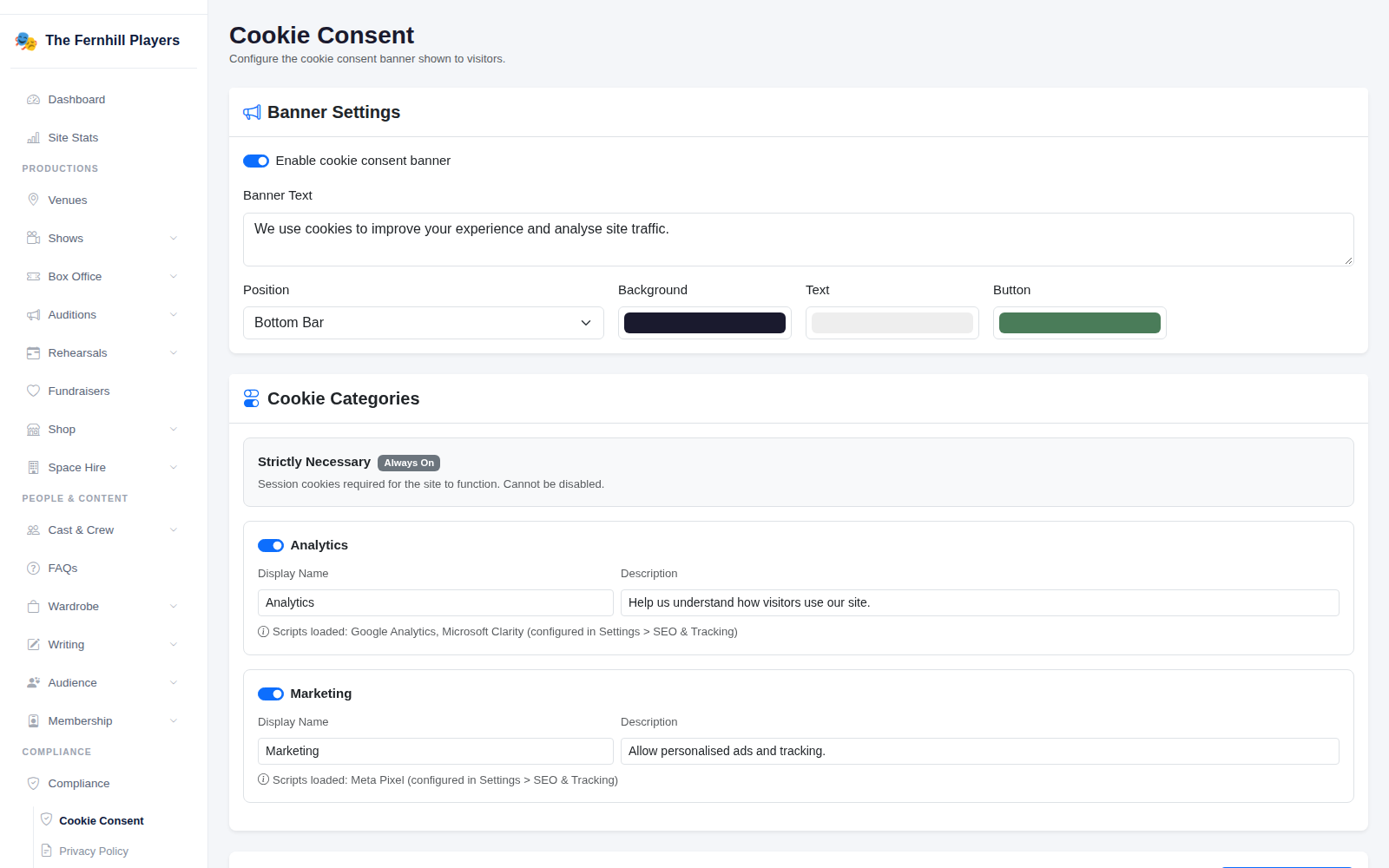Go to FAQs in sidebar

[103, 569]
